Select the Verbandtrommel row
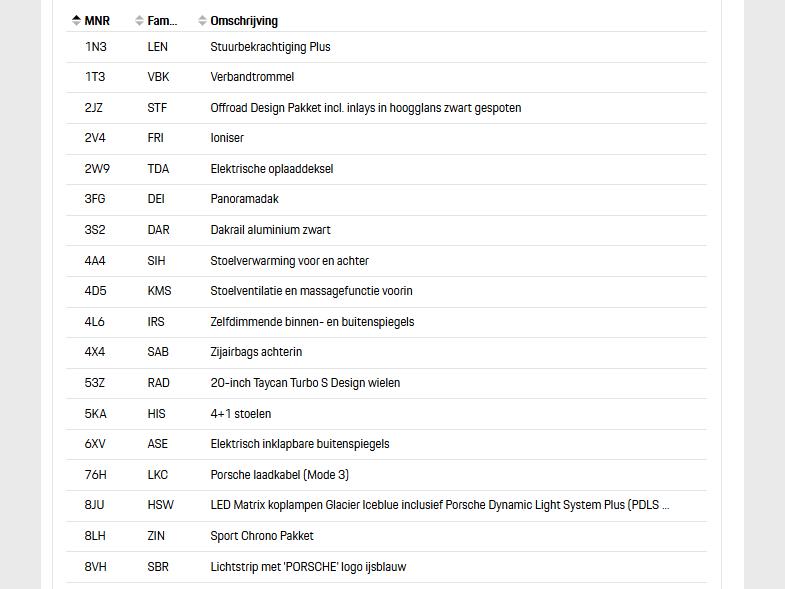 (386, 77)
